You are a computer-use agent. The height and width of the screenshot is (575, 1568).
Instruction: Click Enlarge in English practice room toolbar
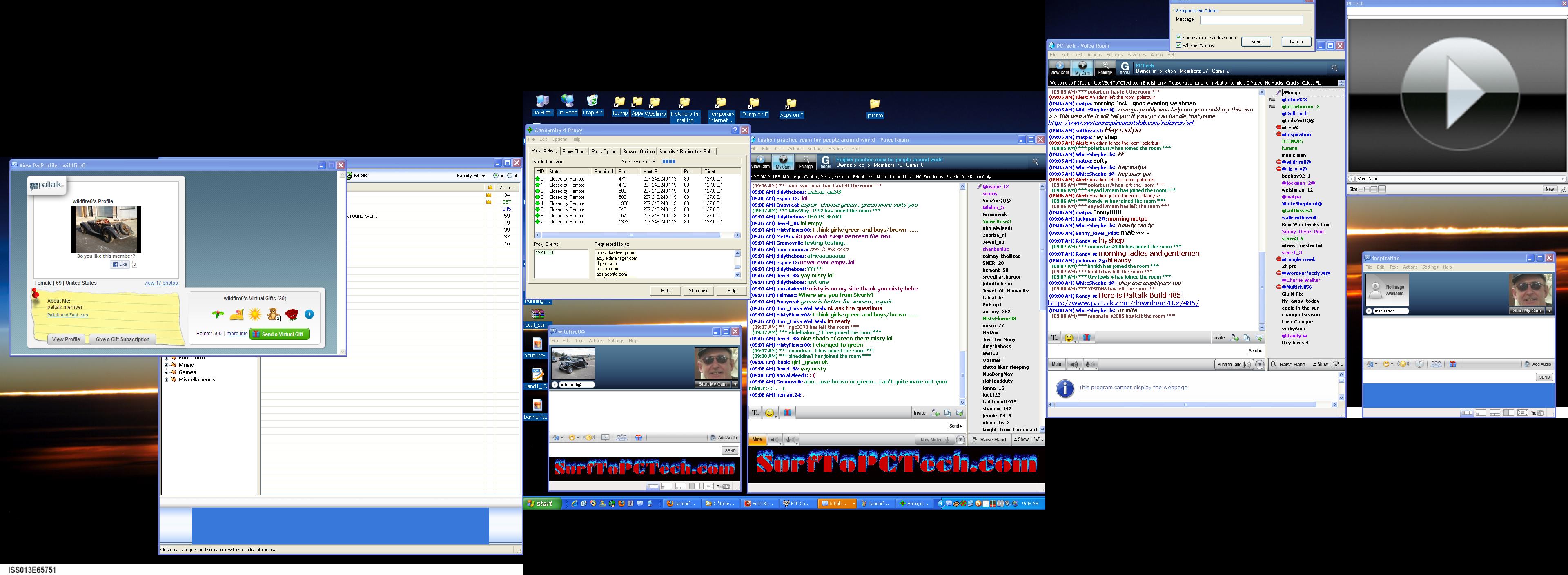click(x=805, y=163)
